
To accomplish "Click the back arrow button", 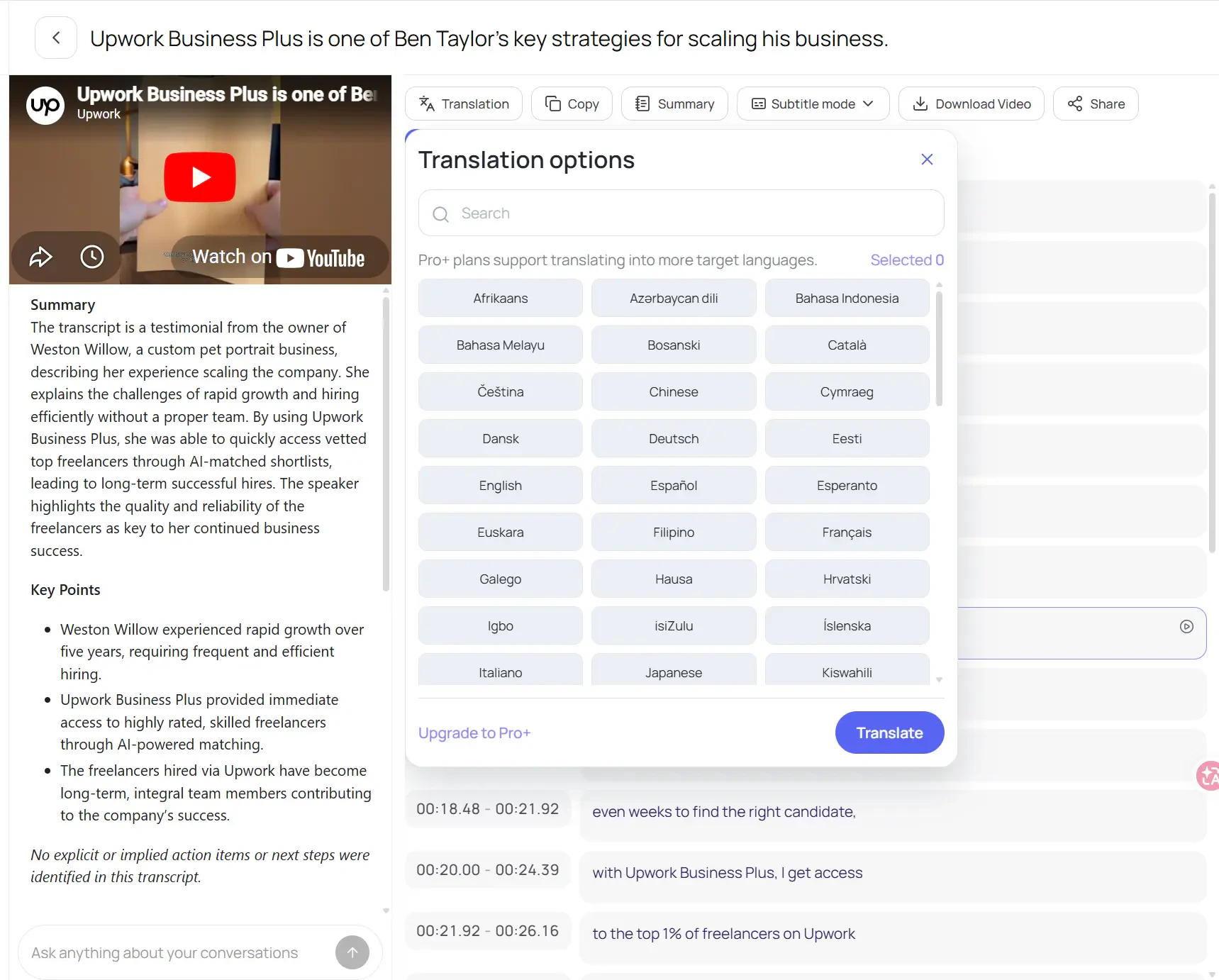I will tap(56, 38).
